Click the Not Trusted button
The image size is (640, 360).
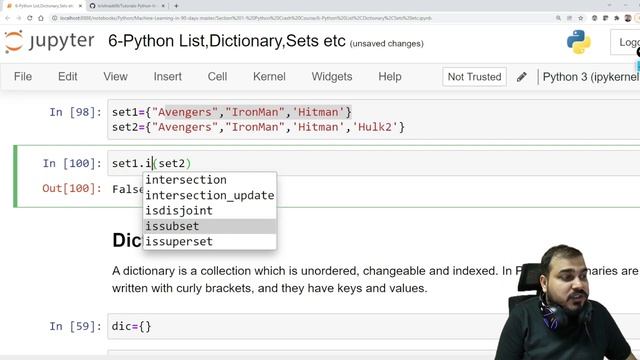[x=474, y=77]
